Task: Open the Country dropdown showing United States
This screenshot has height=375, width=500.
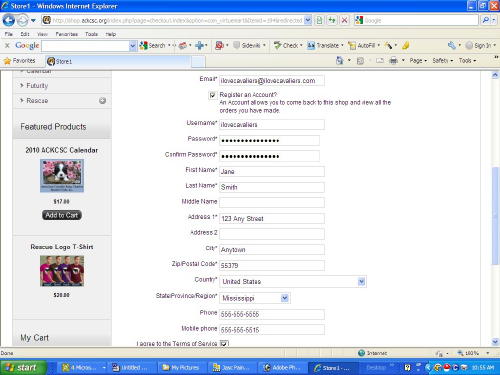Action: [x=361, y=282]
